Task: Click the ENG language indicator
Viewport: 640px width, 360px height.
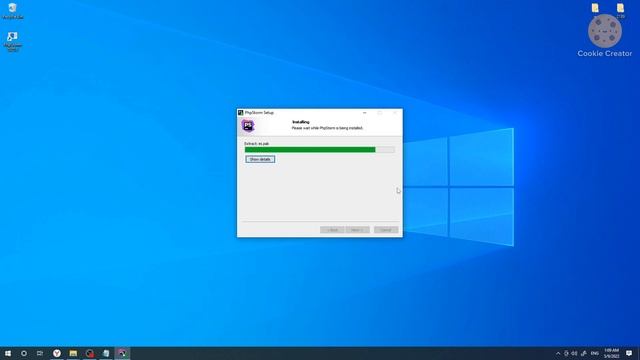Action: 595,353
